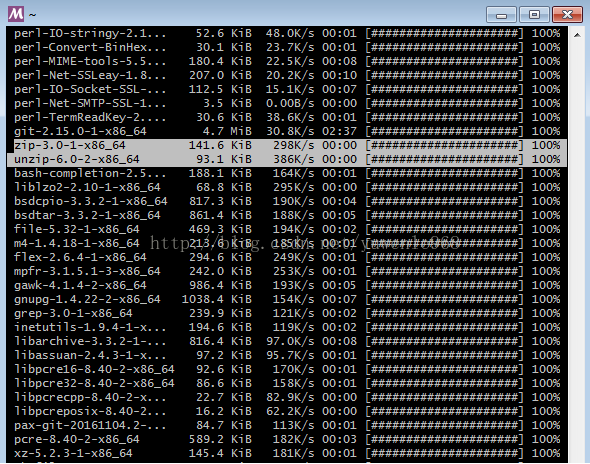
Task: Click the 986.4 KiB size of gawk
Action: coord(220,285)
